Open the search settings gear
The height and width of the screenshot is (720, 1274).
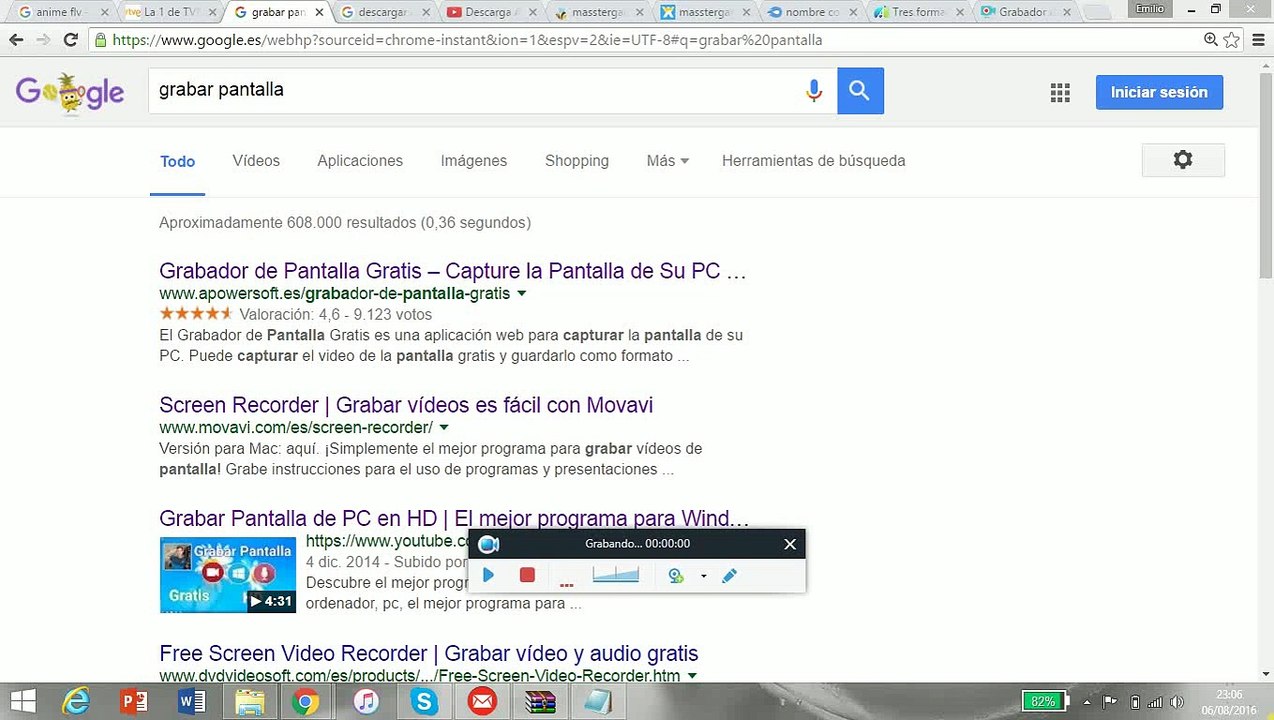(1183, 160)
